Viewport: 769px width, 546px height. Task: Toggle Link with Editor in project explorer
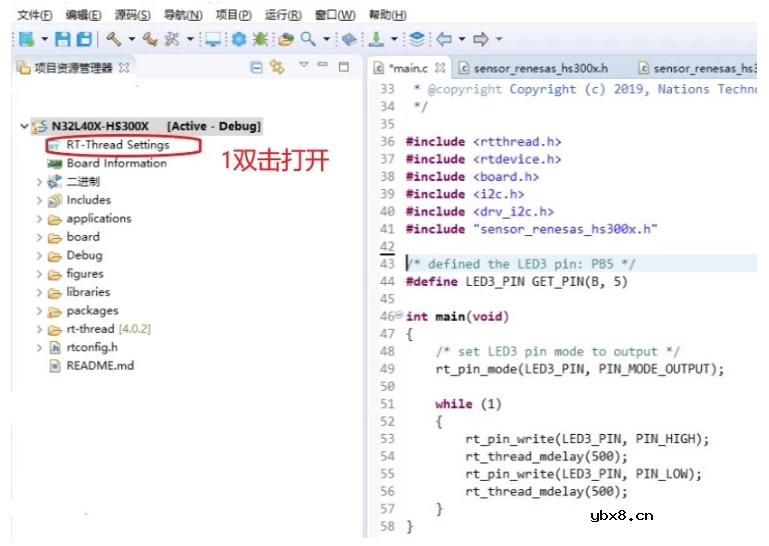(x=277, y=67)
